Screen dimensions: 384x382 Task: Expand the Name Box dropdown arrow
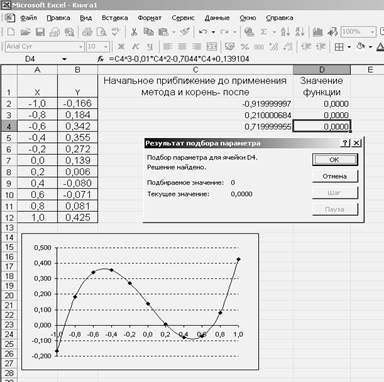[x=64, y=59]
